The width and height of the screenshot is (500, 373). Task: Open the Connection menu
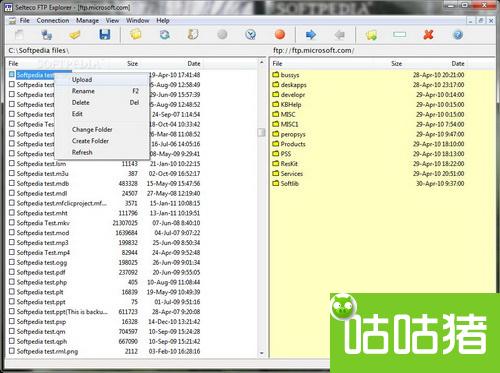[53, 20]
